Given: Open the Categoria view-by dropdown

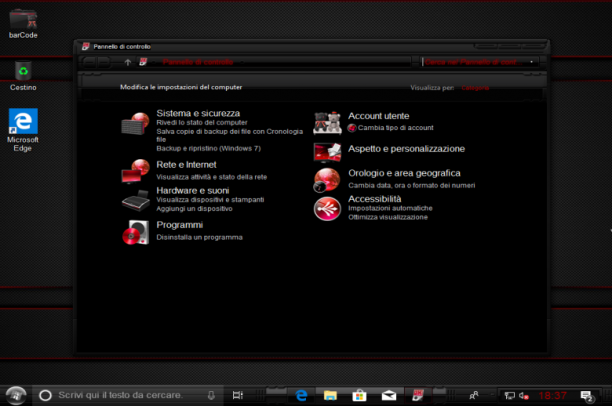Looking at the screenshot, I should tap(475, 88).
